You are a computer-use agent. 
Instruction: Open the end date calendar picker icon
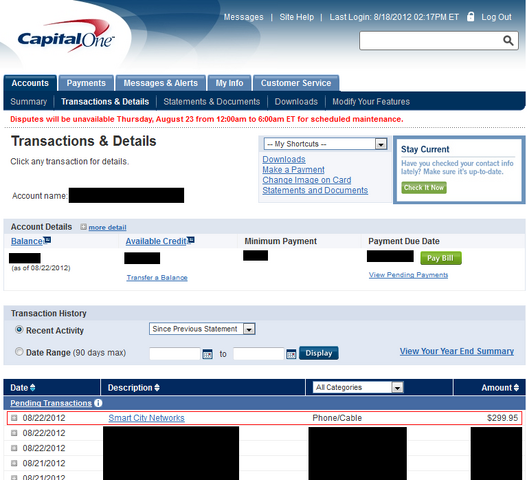click(291, 354)
